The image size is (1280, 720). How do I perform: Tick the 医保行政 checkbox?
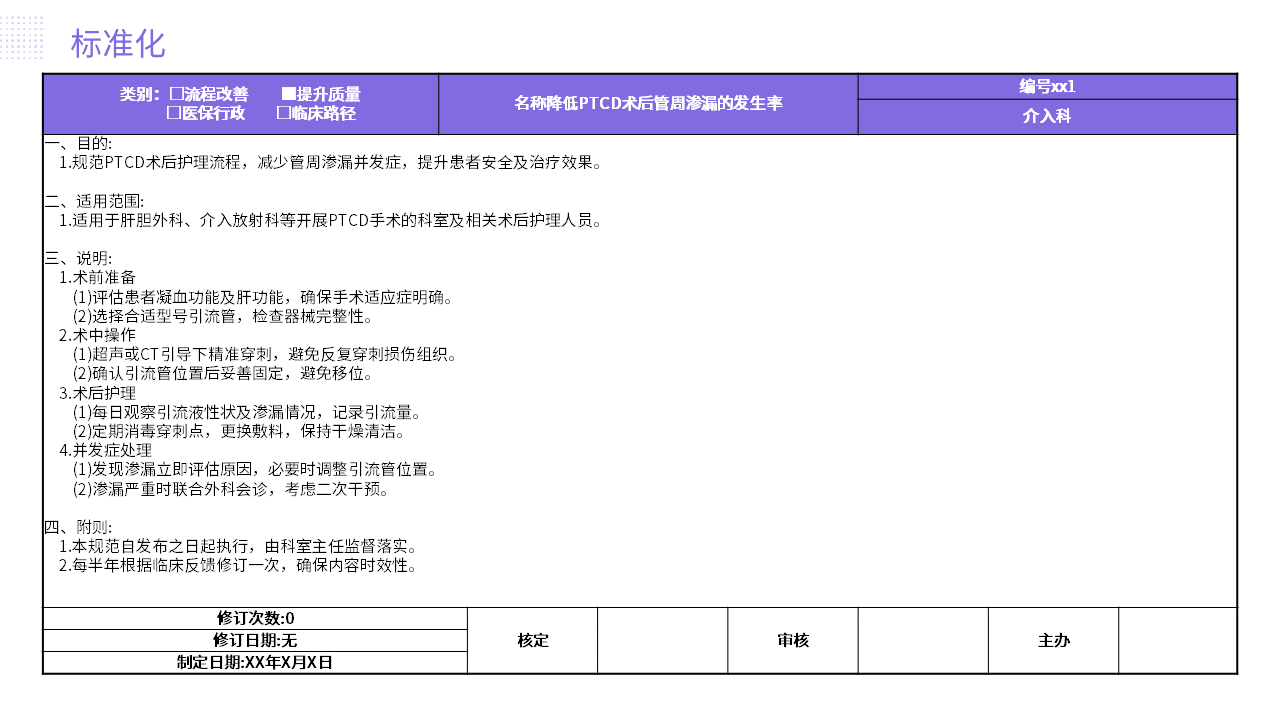pyautogui.click(x=173, y=113)
